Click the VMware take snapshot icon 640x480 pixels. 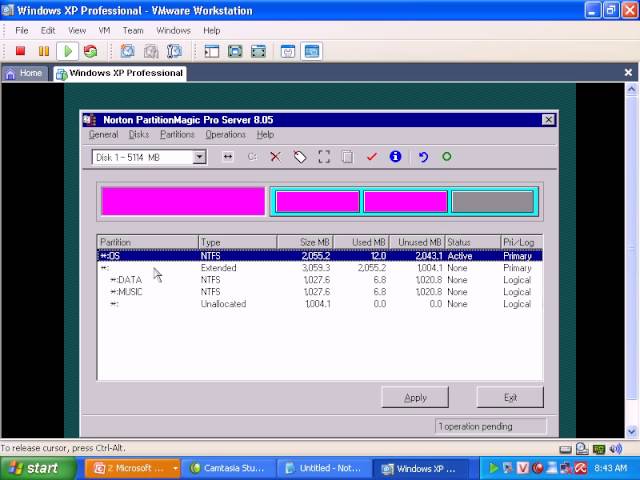pos(127,51)
